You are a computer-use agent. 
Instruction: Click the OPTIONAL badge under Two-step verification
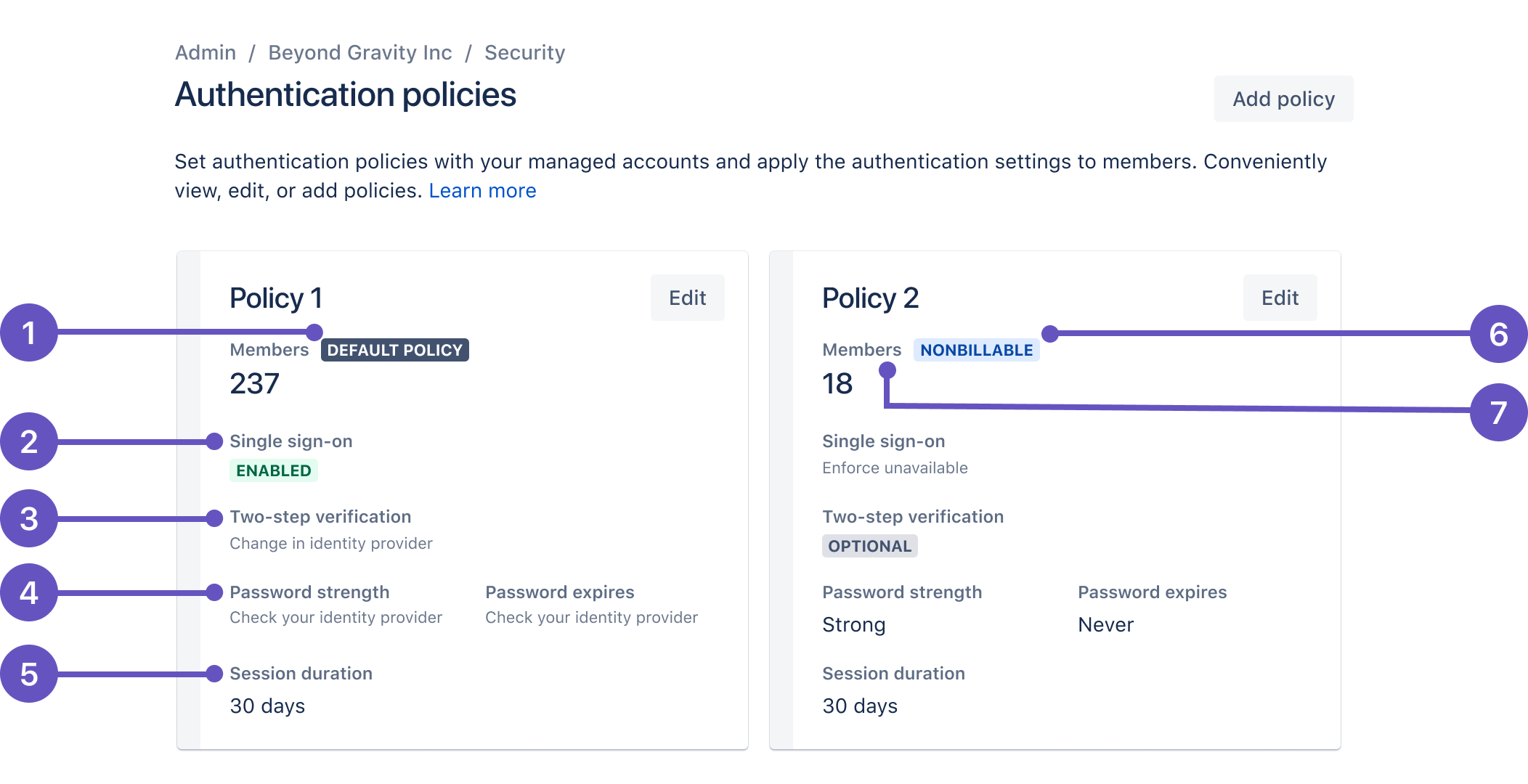[869, 546]
